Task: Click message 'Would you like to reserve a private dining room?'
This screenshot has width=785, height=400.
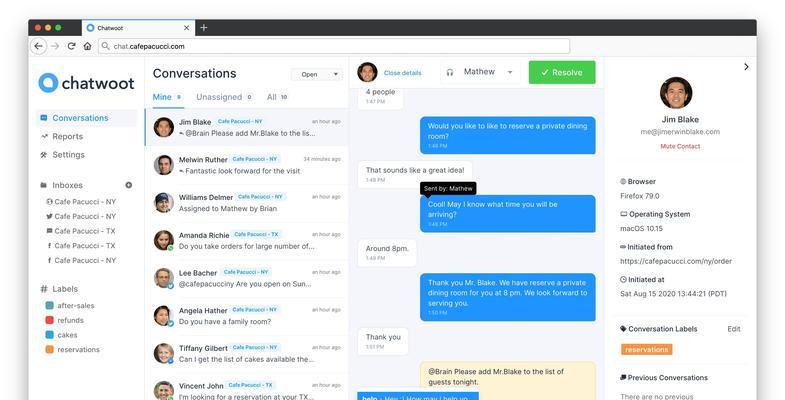Action: tap(508, 135)
